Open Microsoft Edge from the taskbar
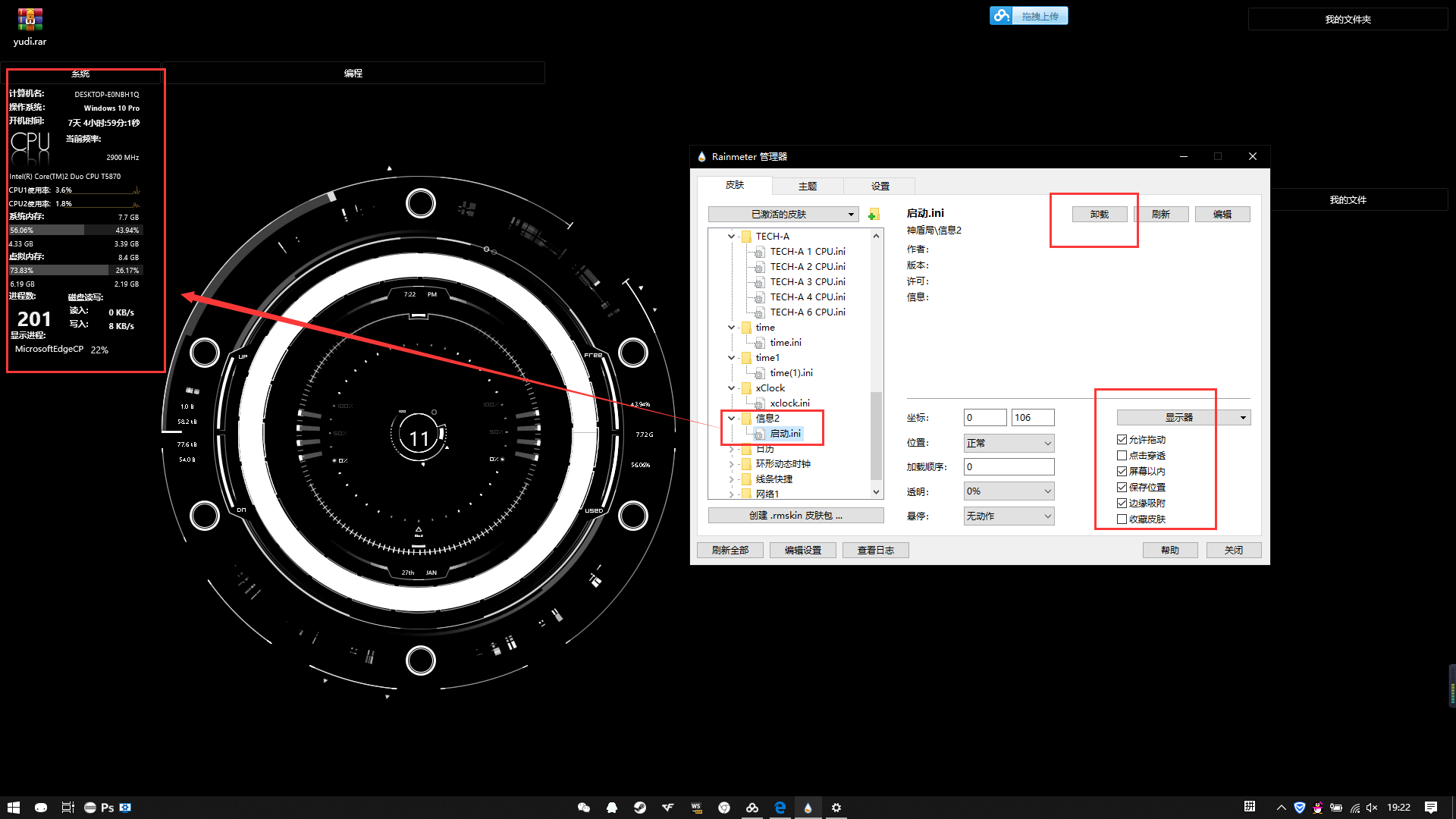1456x819 pixels. point(780,808)
